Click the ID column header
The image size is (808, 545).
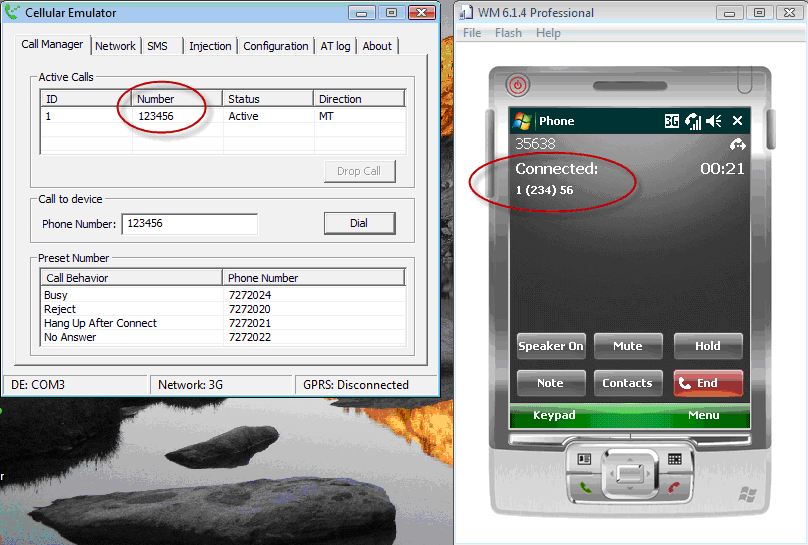86,99
